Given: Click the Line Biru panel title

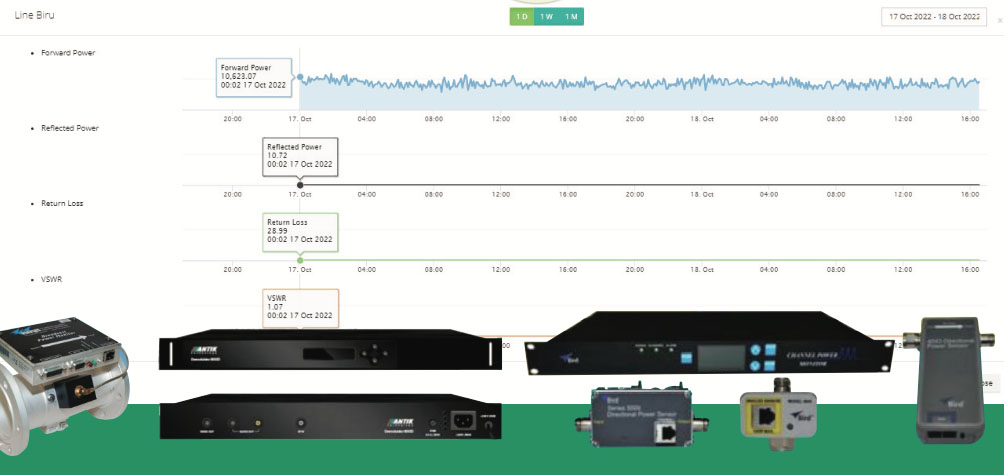Looking at the screenshot, I should coord(33,15).
